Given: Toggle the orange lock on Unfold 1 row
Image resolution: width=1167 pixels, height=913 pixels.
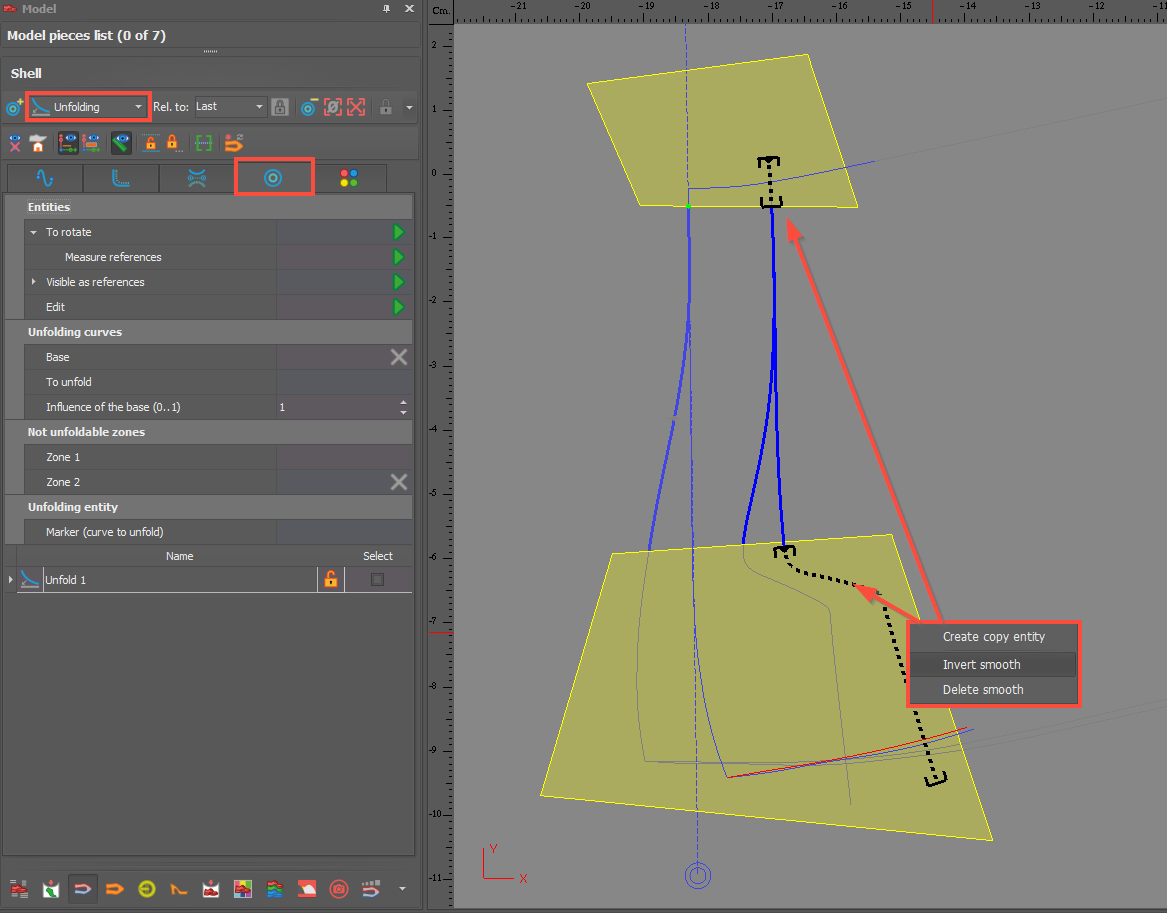Looking at the screenshot, I should [x=330, y=579].
